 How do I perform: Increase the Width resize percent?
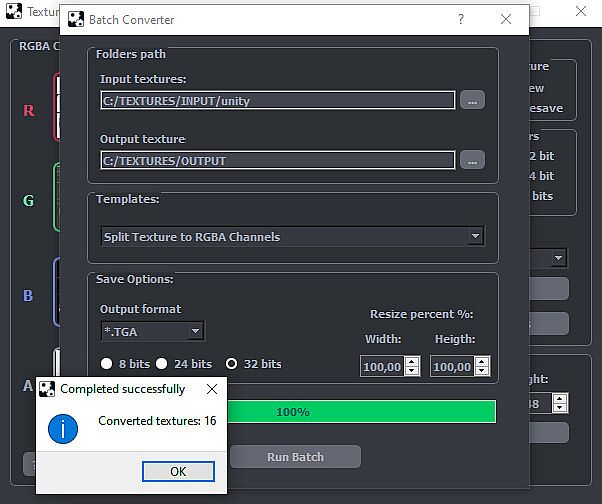[412, 362]
